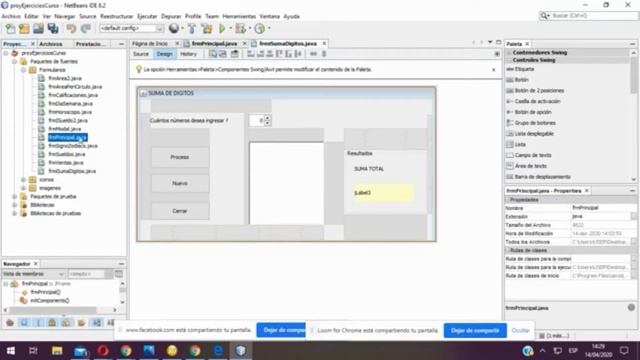
Task: Click the Debug Project toolbar icon
Action: coord(241,29)
